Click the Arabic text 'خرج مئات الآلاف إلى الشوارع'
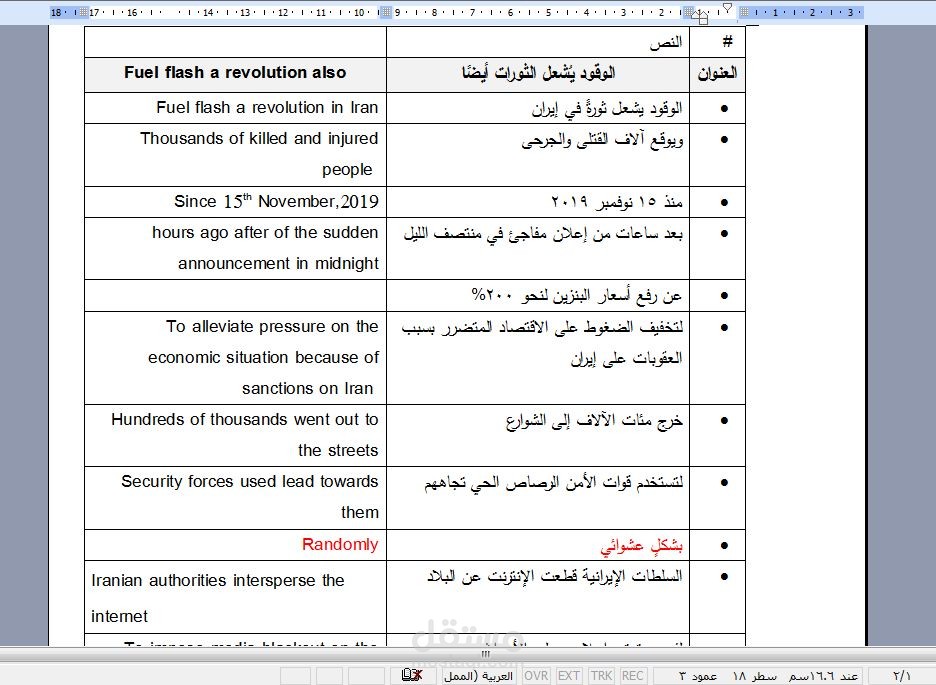The width and height of the screenshot is (936, 685). (x=594, y=421)
